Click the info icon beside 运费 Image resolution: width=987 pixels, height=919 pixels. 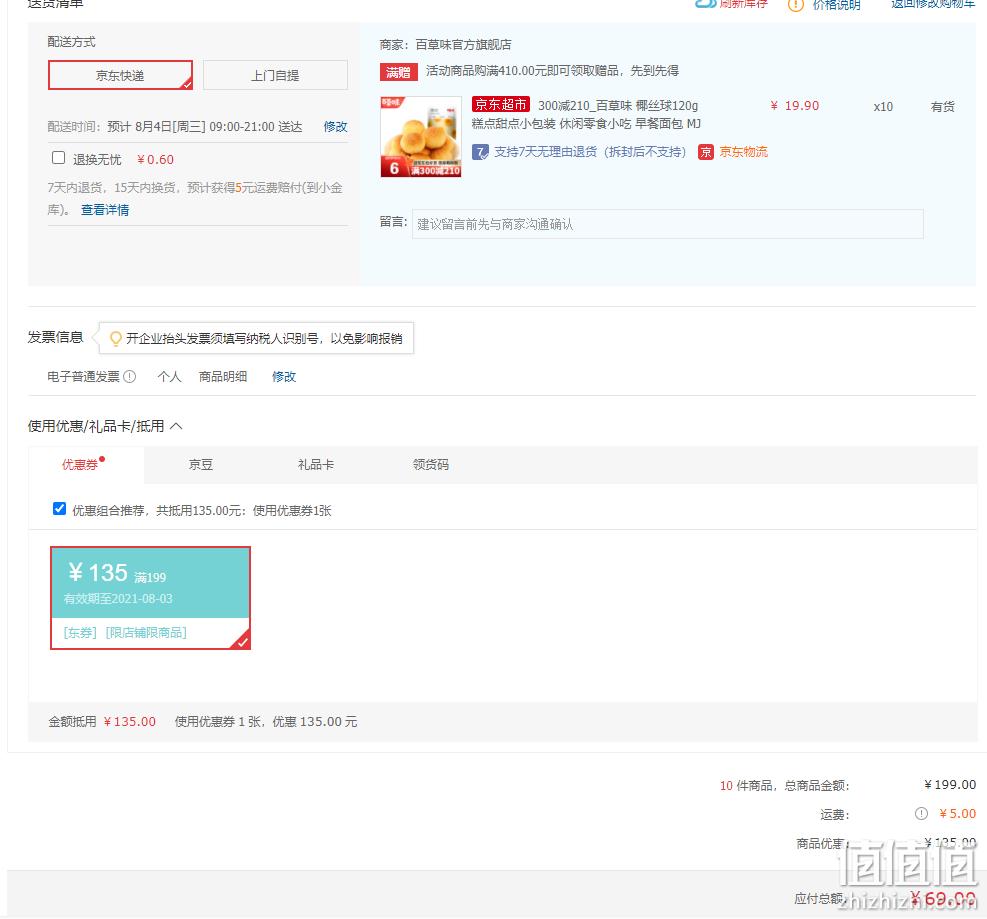[922, 814]
